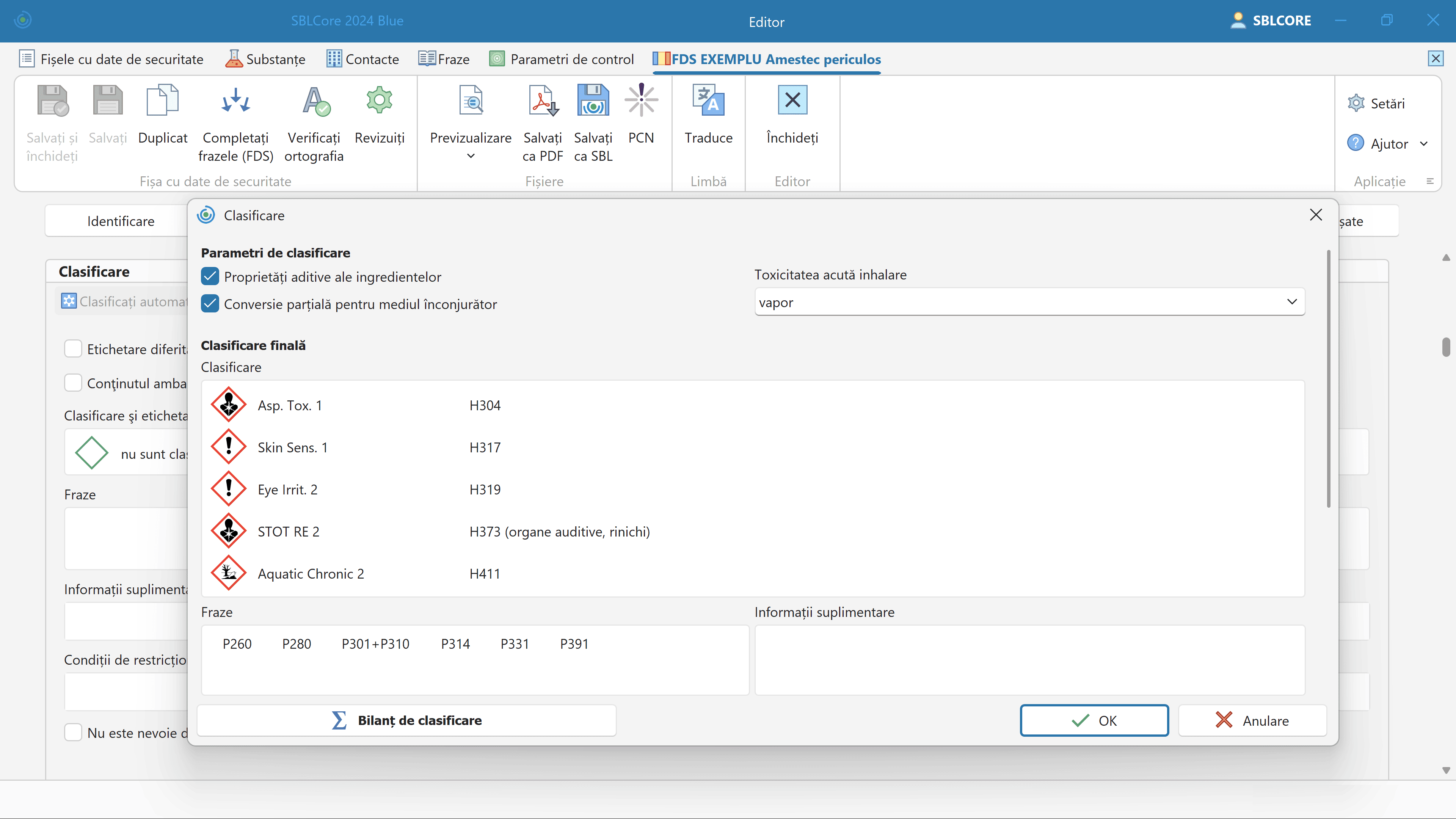Open Parametri de control tab
The width and height of the screenshot is (1456, 819).
coord(562,60)
